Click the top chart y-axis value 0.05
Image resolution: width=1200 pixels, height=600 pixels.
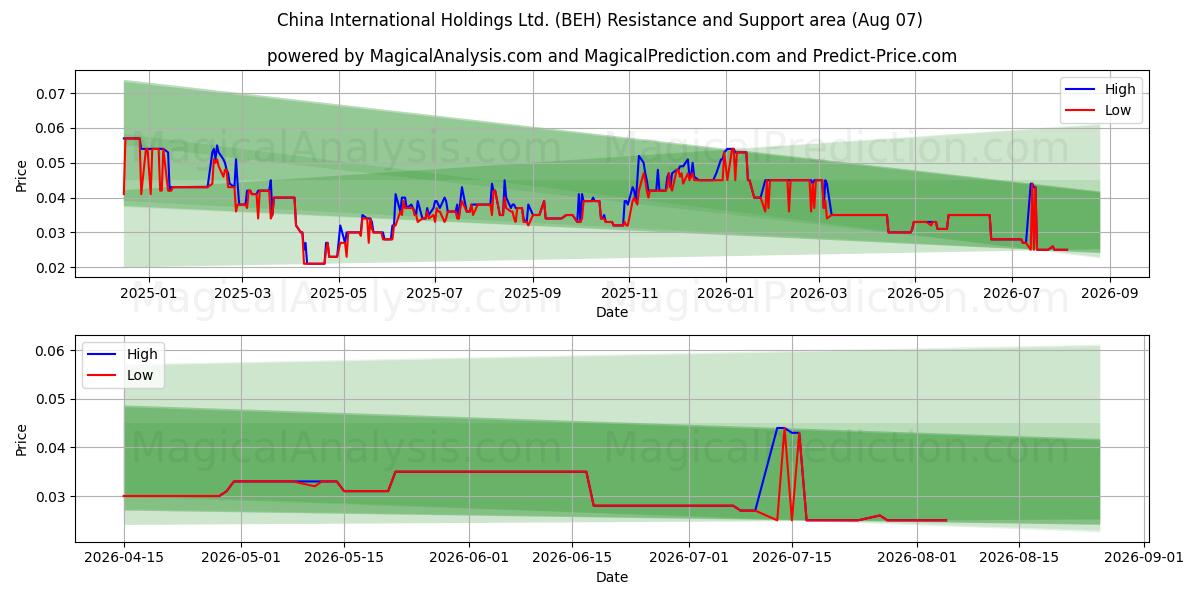[x=51, y=163]
